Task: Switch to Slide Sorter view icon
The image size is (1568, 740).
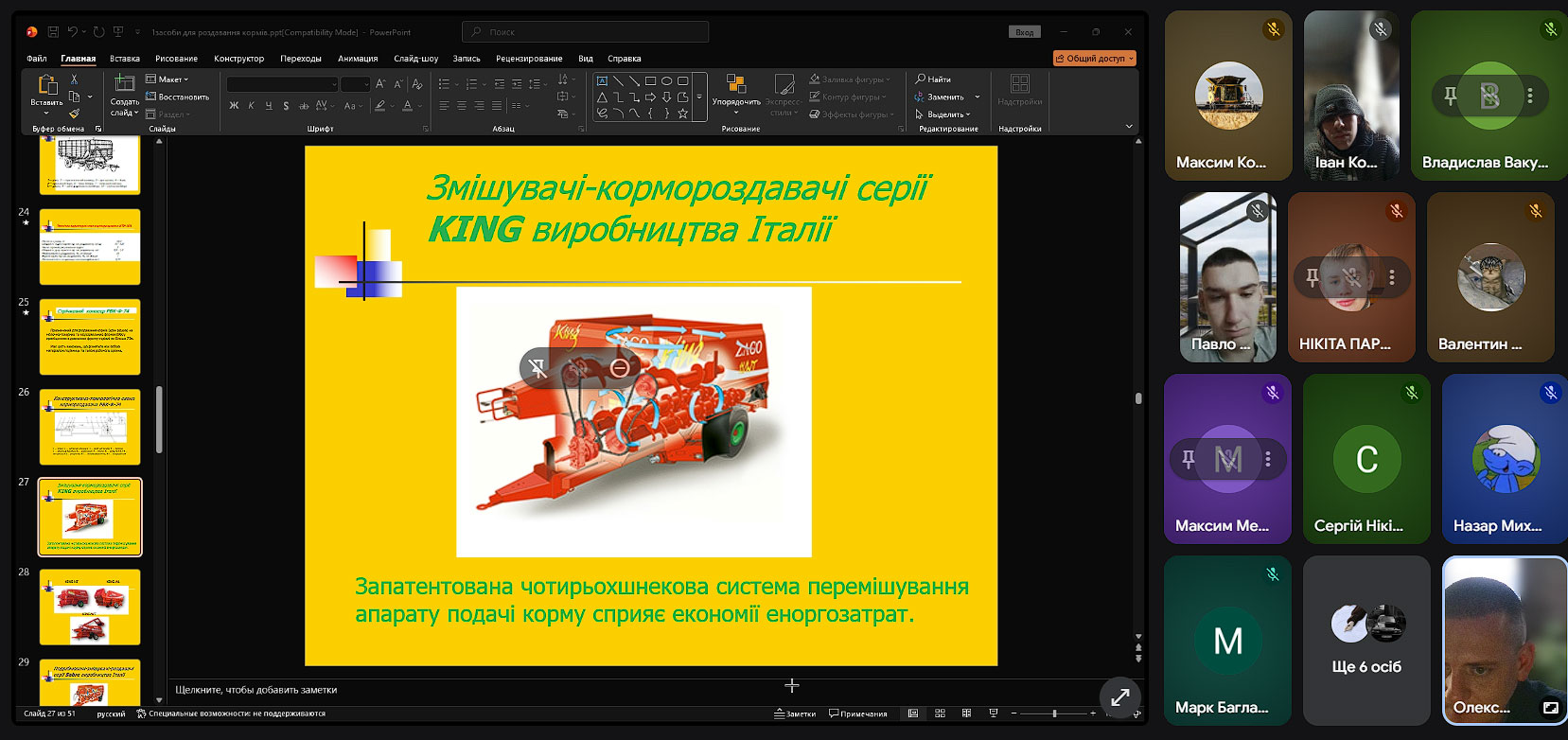Action: click(x=940, y=714)
